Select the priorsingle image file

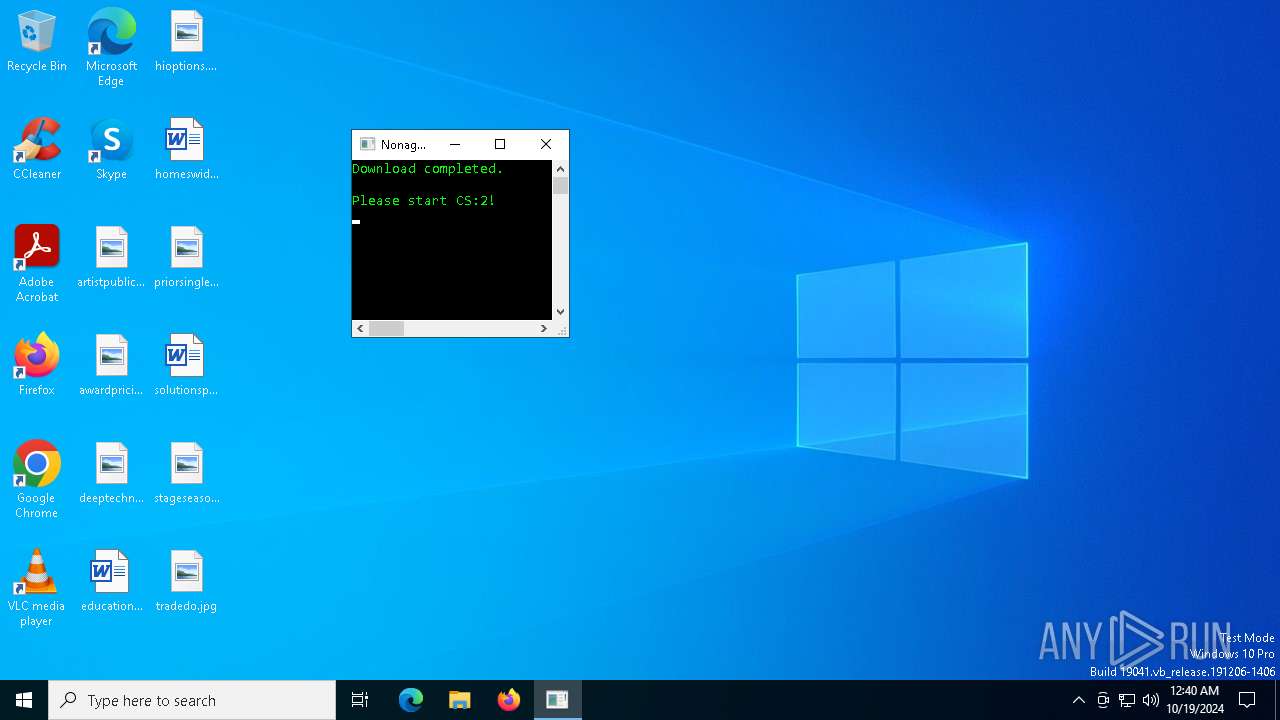[186, 258]
